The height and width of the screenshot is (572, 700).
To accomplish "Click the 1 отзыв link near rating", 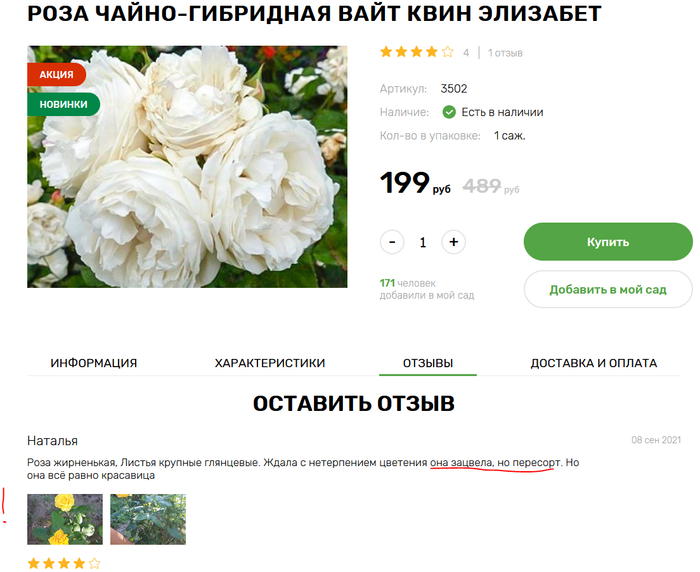I will click(505, 53).
